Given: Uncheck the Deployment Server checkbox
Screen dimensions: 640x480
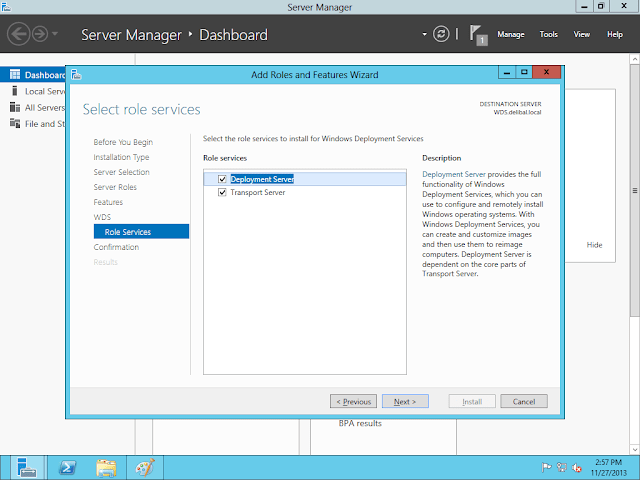Looking at the screenshot, I should (x=222, y=179).
